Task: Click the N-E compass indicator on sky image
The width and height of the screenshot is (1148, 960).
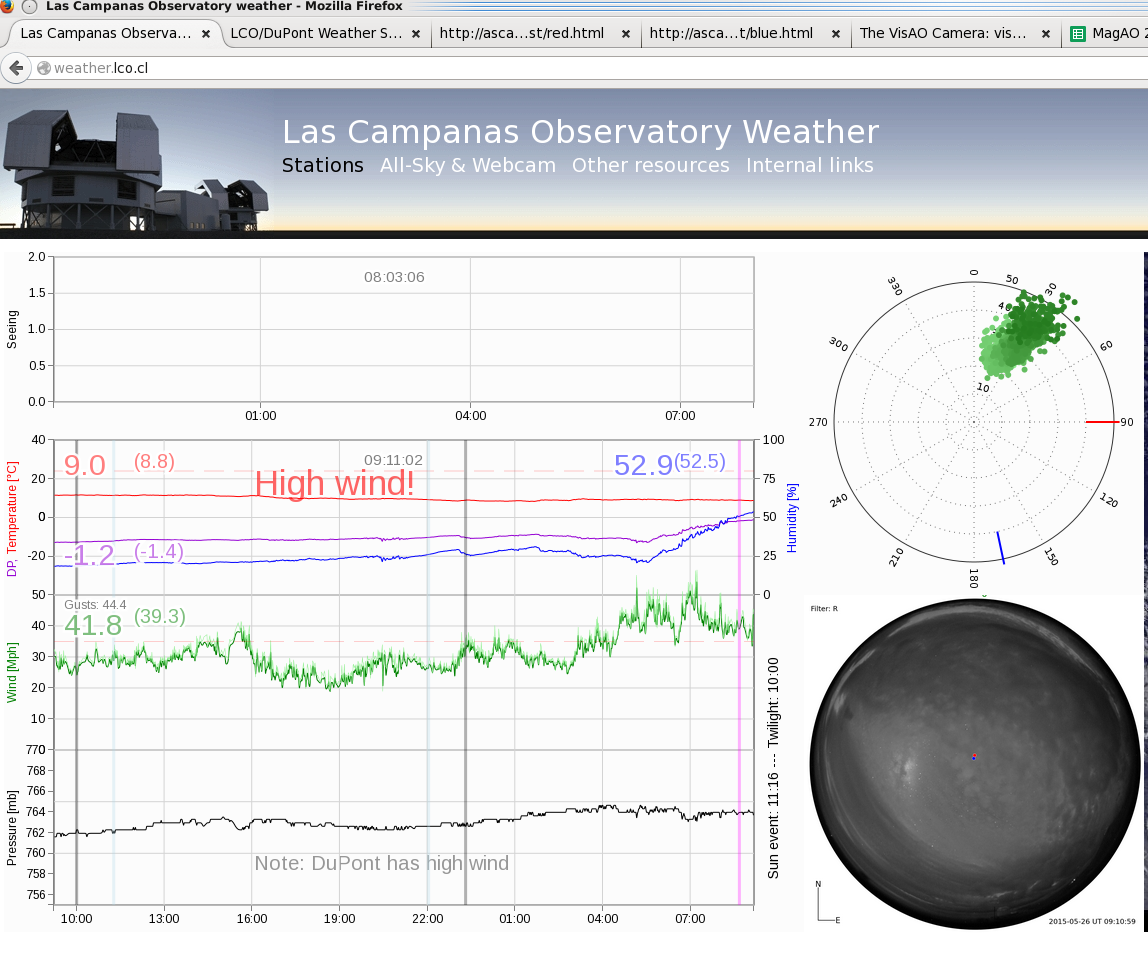Action: click(827, 903)
